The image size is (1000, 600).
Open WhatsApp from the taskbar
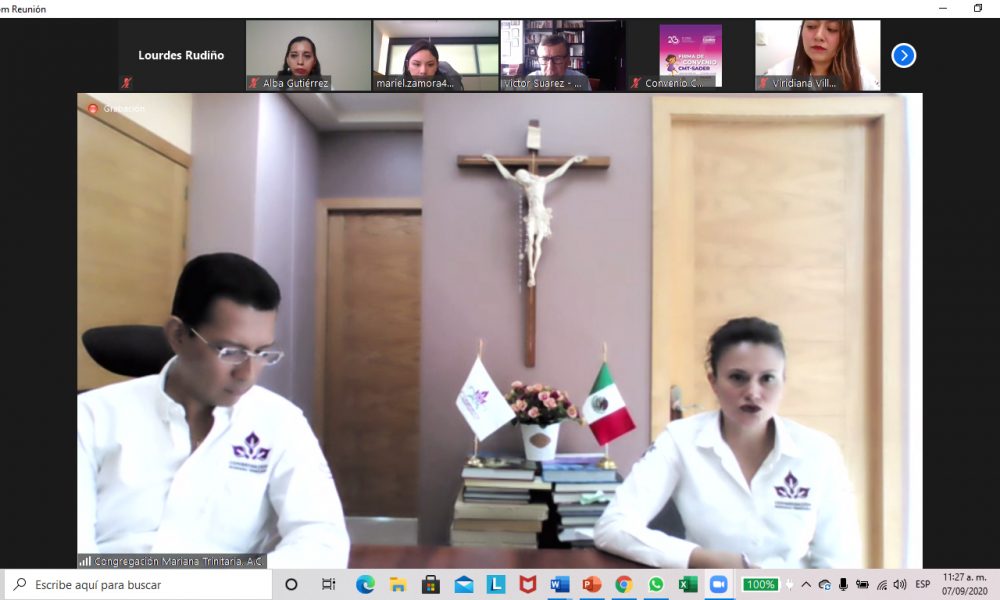point(655,584)
